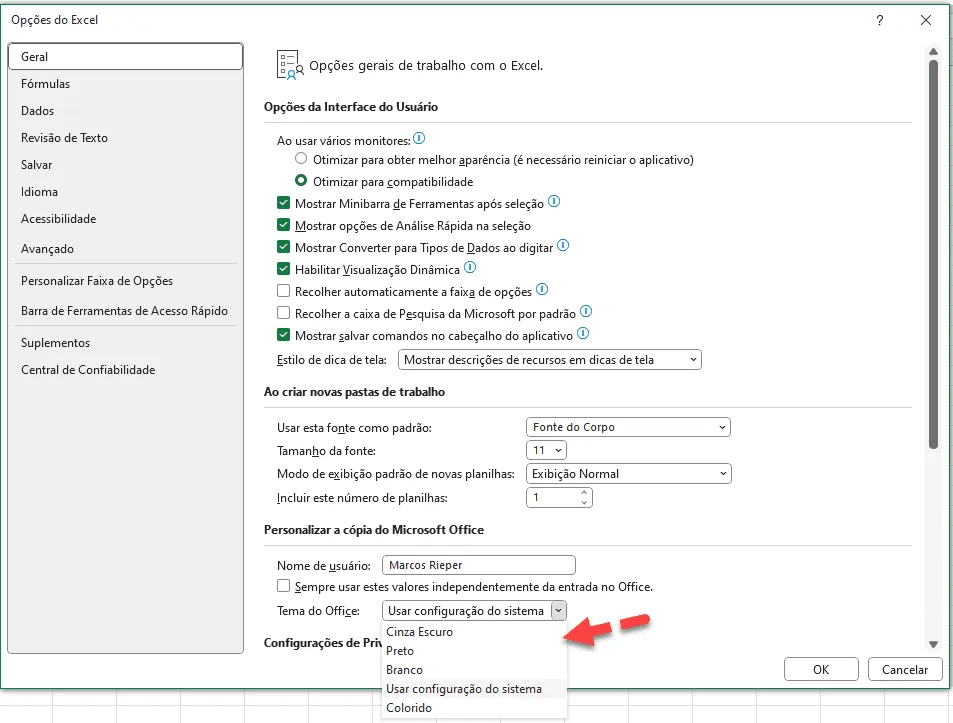Open the 'Estilo de dica de tela' dropdown
The width and height of the screenshot is (953, 723).
click(x=549, y=360)
